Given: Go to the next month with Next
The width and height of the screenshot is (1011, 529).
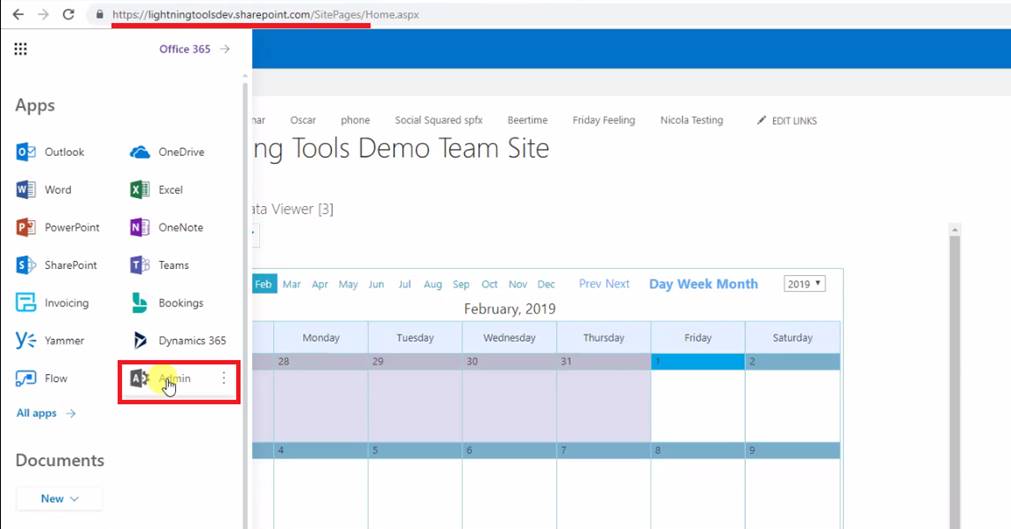Looking at the screenshot, I should click(617, 284).
